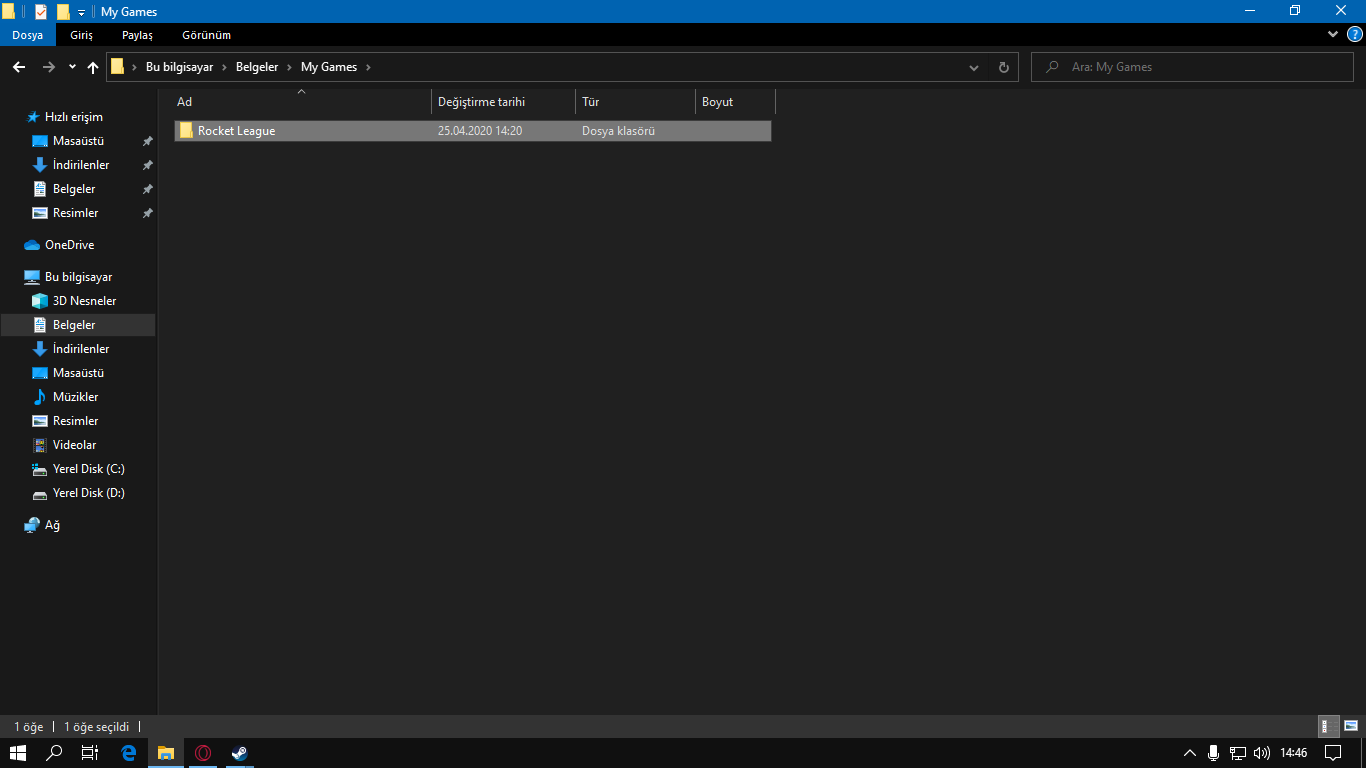Click the microphone icon in the system tray

(x=1213, y=753)
